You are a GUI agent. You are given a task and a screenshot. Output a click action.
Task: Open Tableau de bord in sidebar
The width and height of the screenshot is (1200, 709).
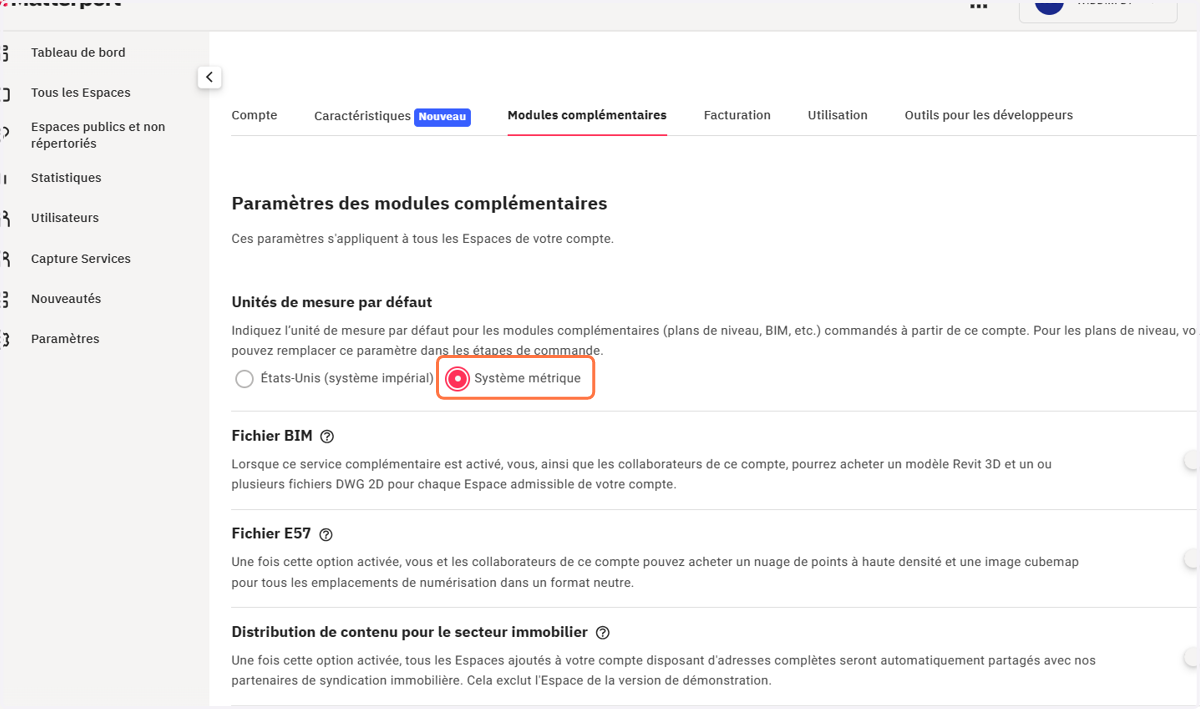(x=78, y=52)
